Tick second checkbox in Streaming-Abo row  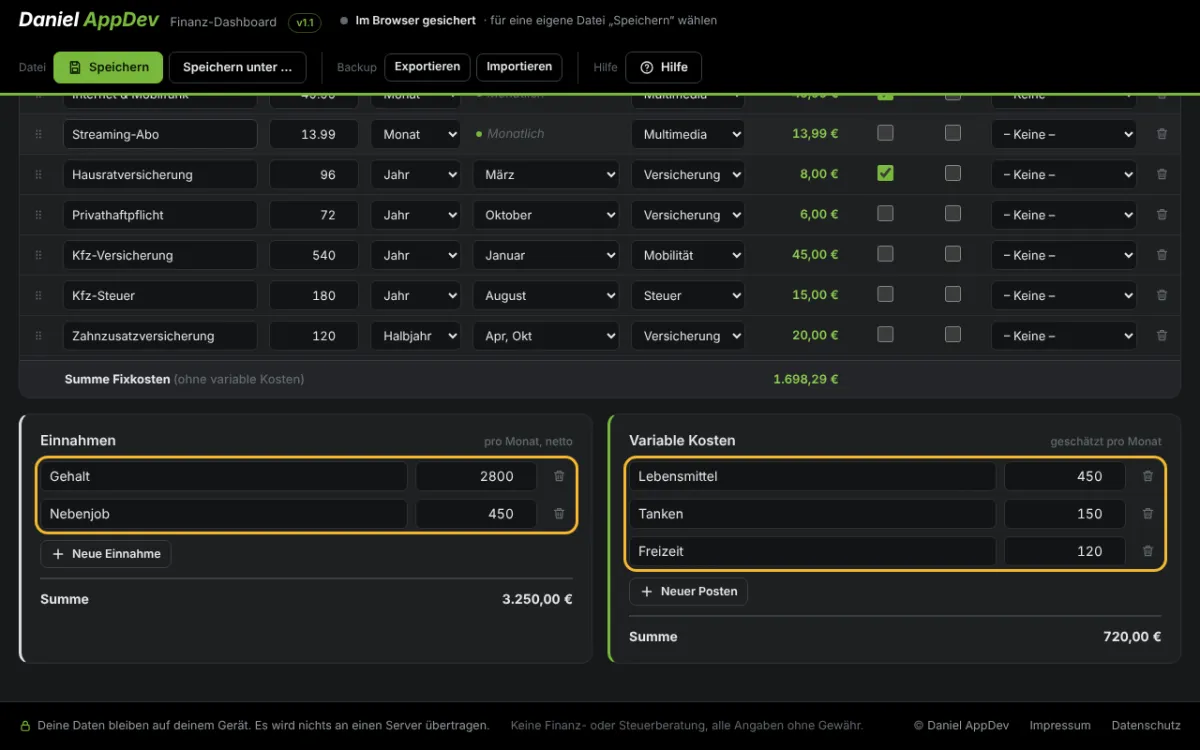[x=953, y=133]
